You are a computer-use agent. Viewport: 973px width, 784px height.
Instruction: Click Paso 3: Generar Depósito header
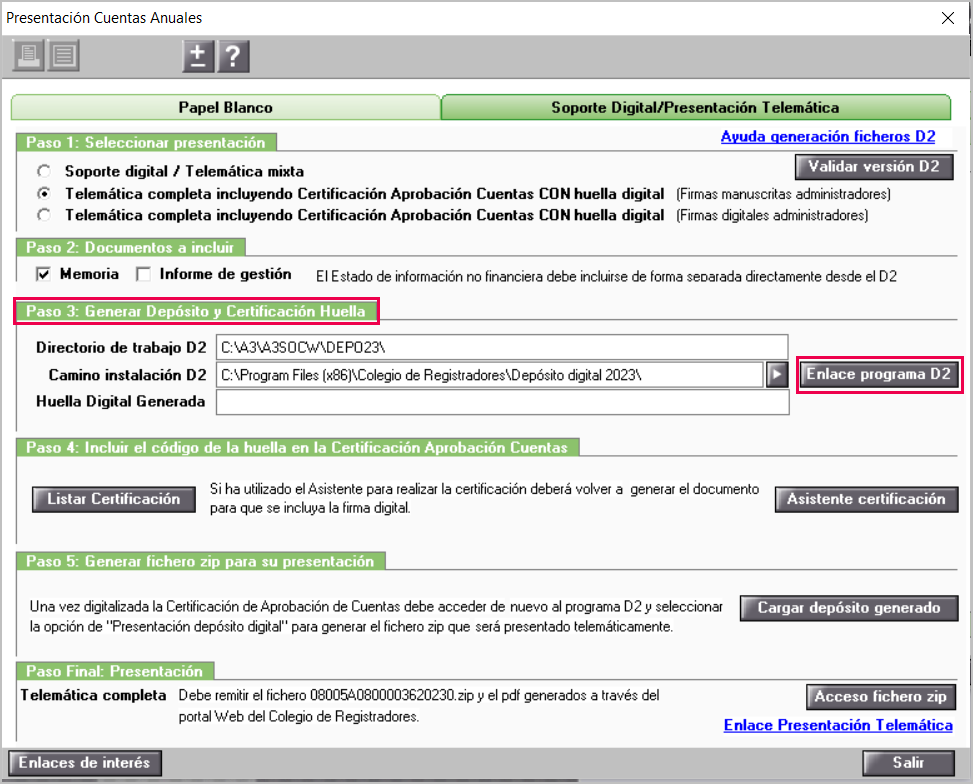coord(196,311)
